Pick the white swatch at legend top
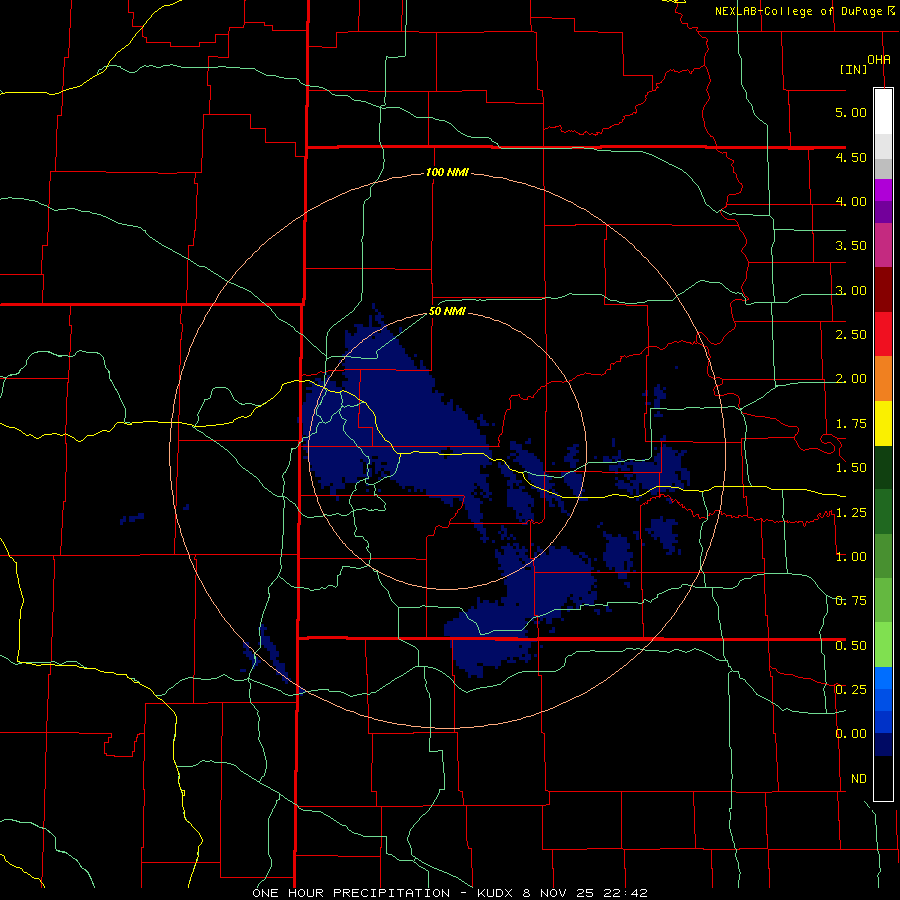The height and width of the screenshot is (900, 900). coord(883,112)
